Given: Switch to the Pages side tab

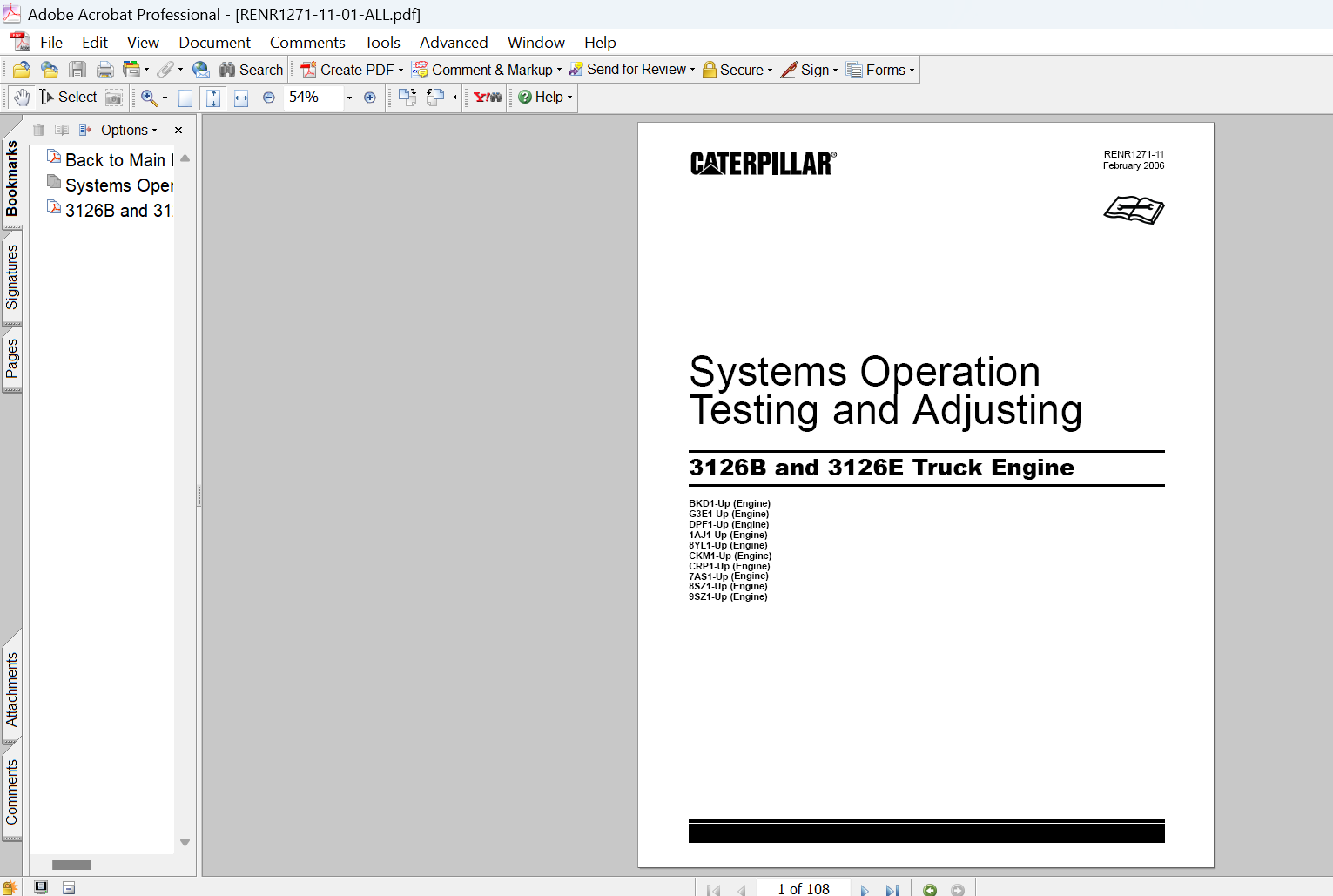Looking at the screenshot, I should pos(11,359).
